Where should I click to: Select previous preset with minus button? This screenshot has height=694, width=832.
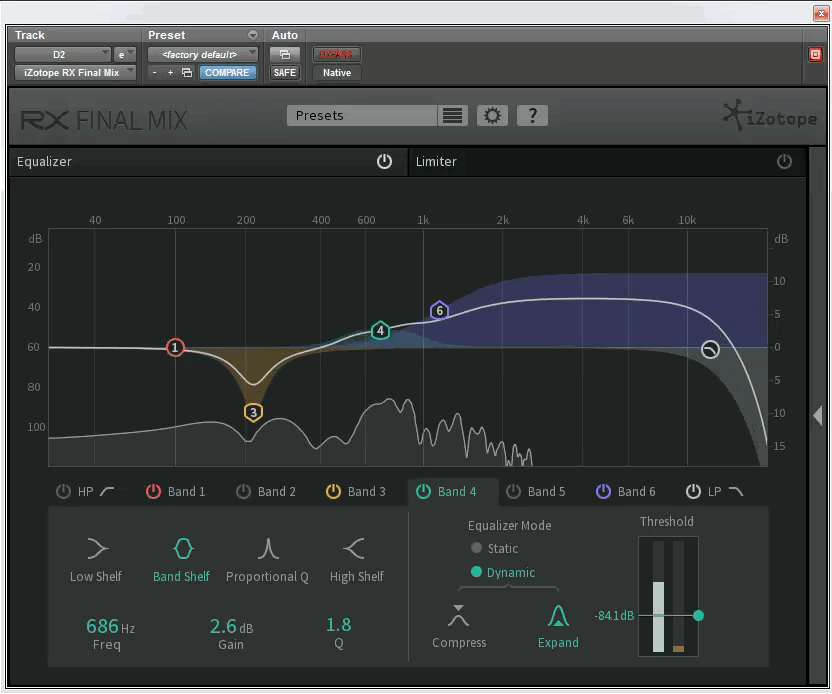[154, 73]
